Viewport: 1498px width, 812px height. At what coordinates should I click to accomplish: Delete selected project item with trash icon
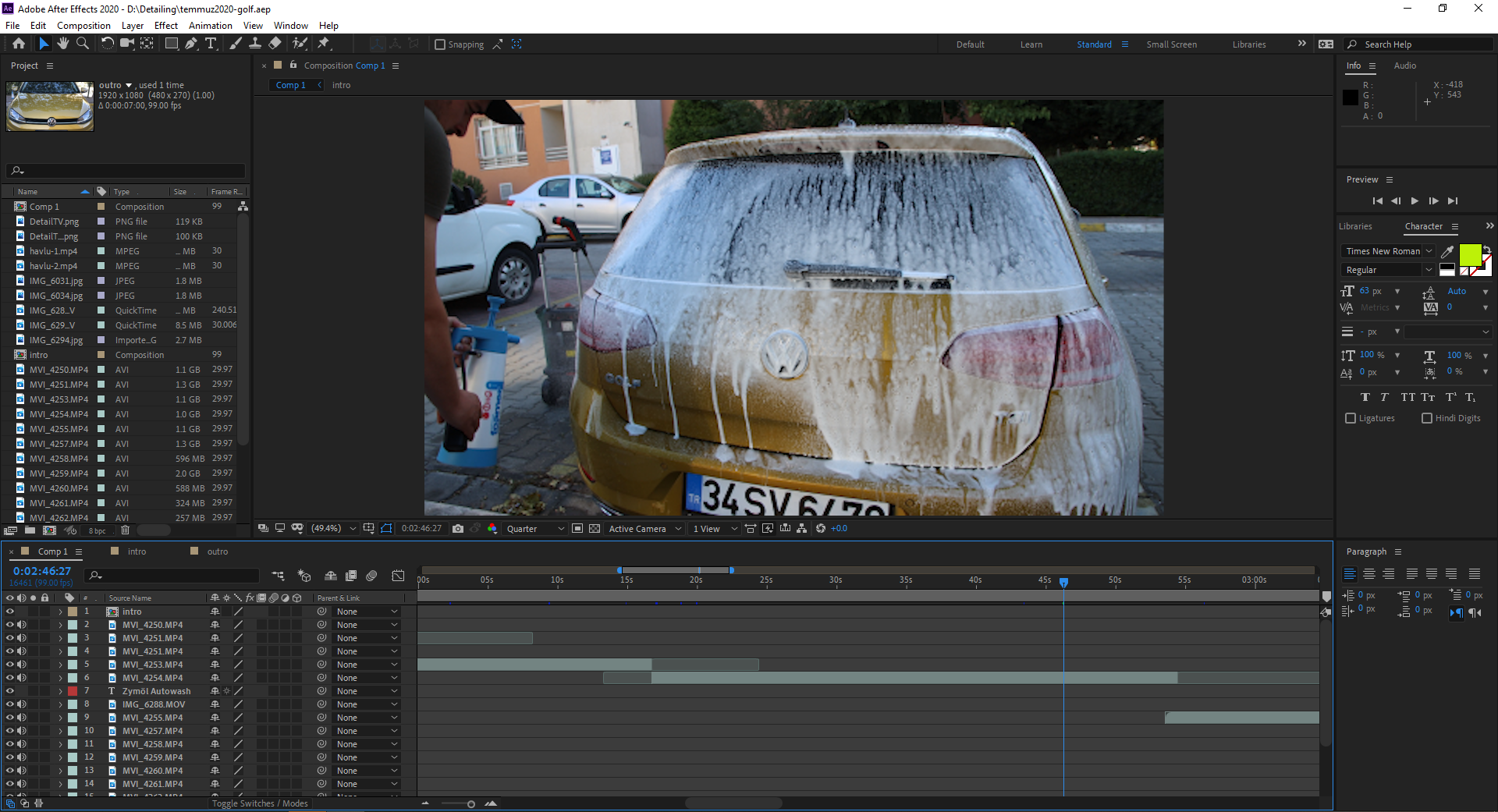tap(125, 530)
